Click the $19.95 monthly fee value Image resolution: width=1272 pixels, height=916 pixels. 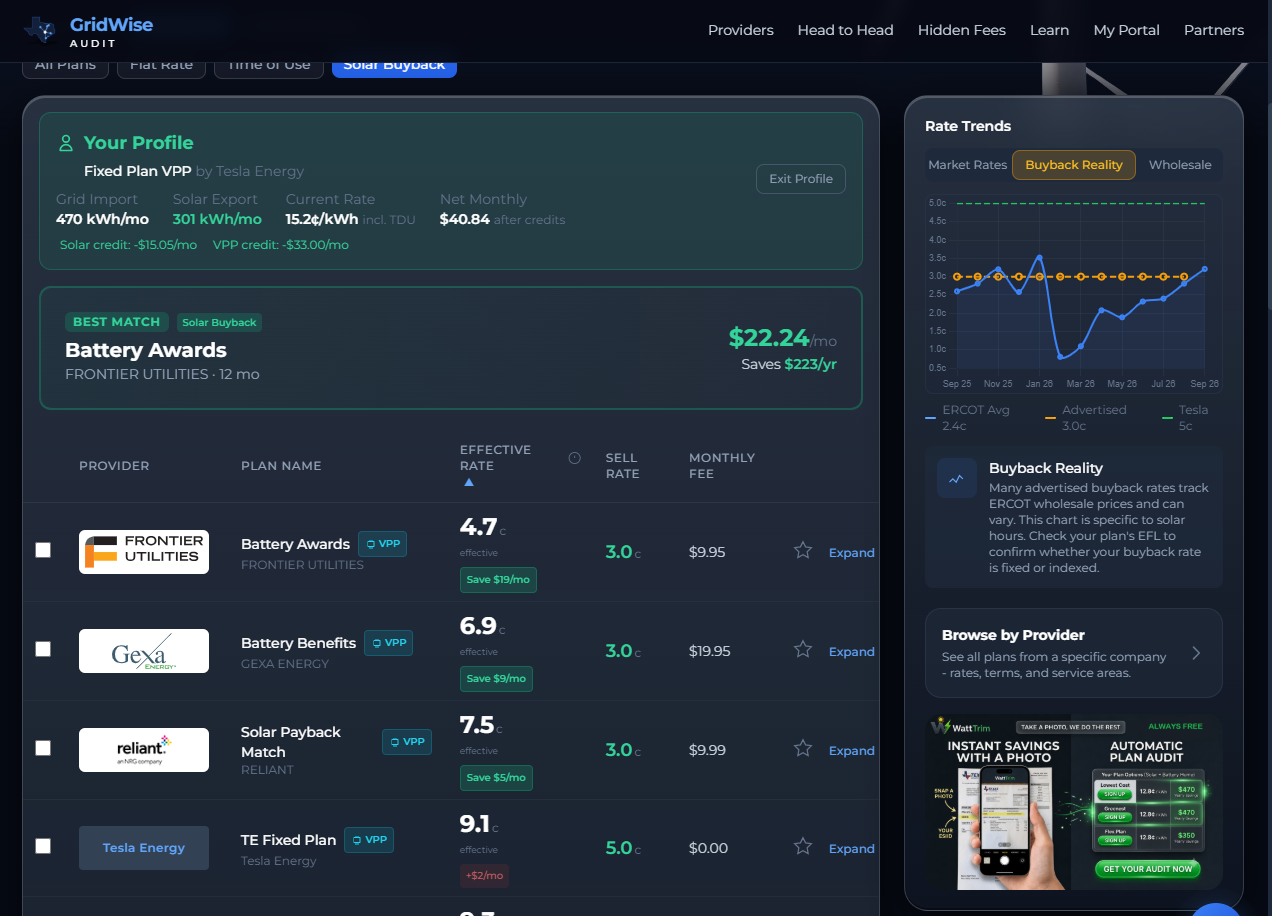(710, 651)
